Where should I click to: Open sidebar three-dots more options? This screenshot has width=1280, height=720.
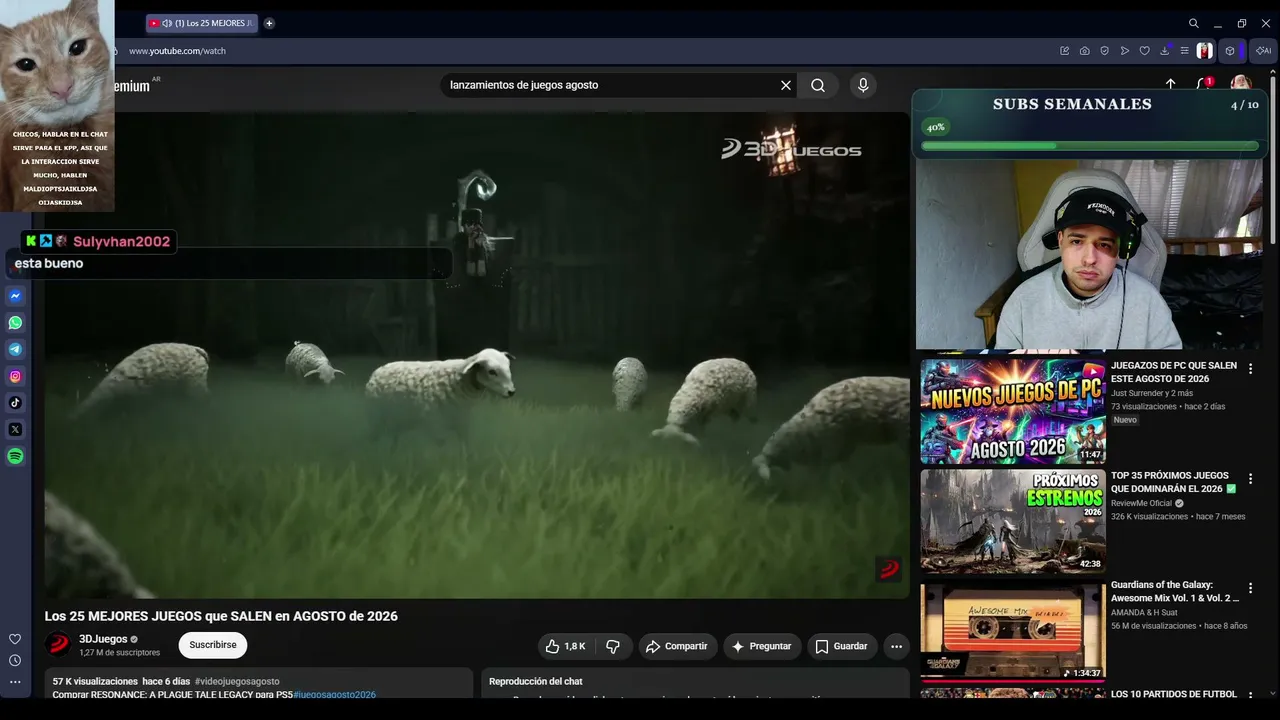[x=15, y=682]
